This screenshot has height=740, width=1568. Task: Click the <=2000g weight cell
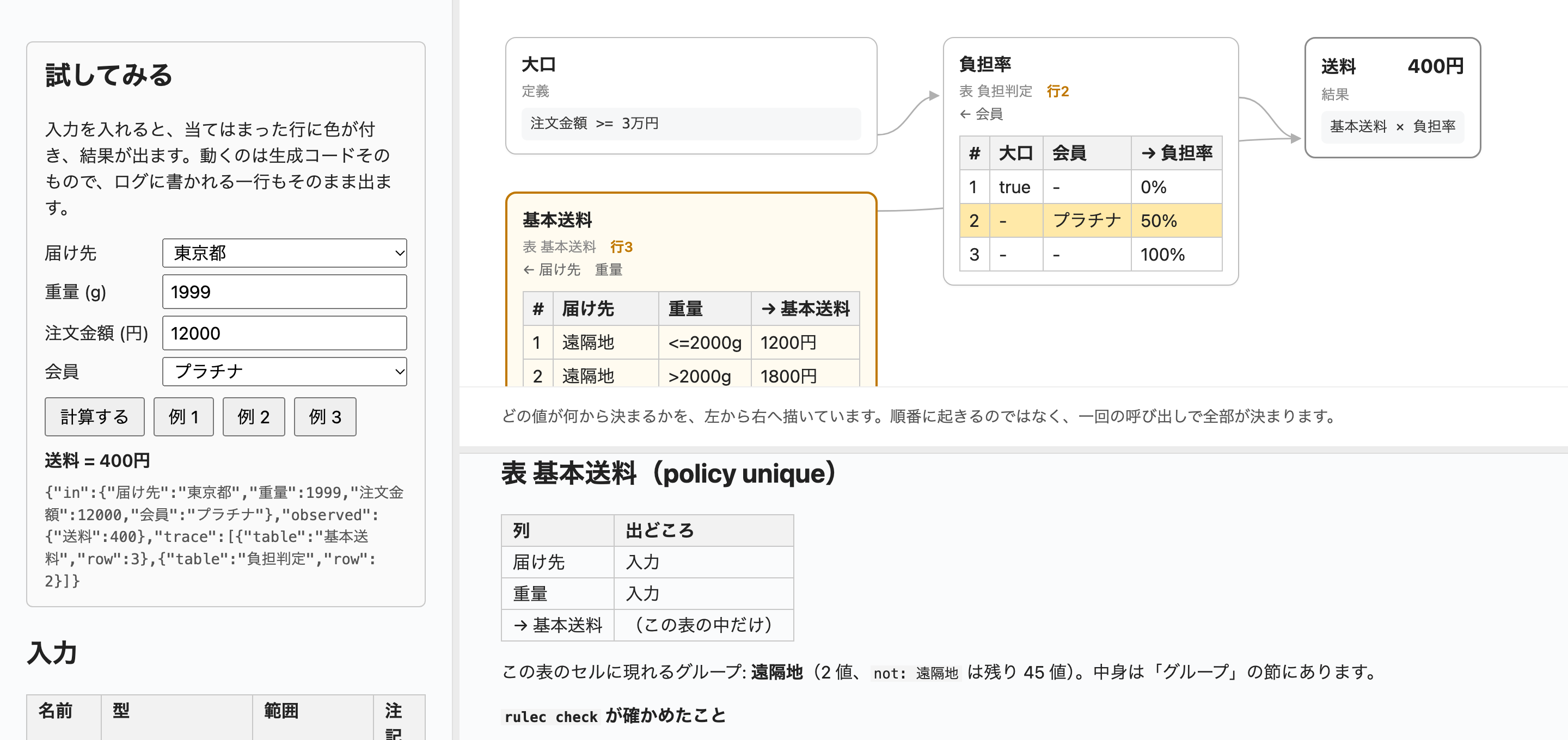click(705, 343)
